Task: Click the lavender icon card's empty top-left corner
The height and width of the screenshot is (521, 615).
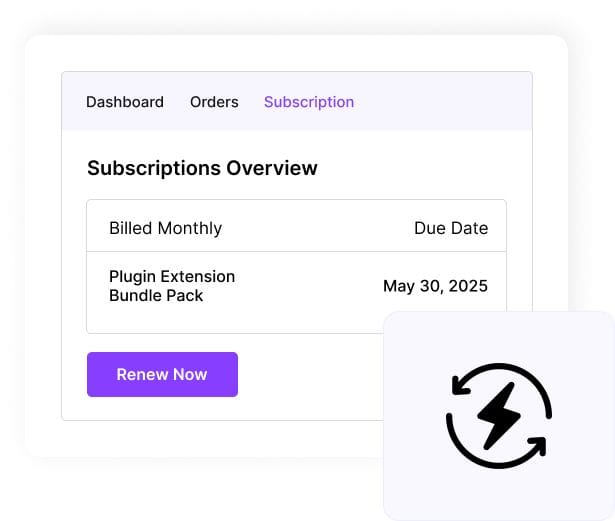Action: pos(405,332)
